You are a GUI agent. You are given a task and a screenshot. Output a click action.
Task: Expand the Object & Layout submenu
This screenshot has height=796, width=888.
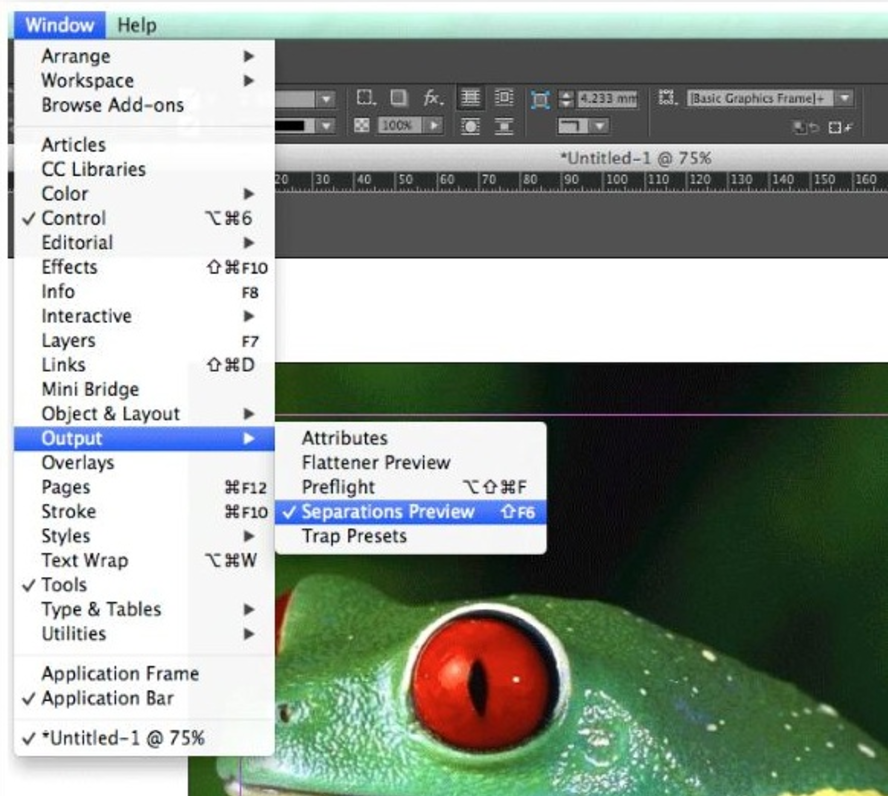pos(110,413)
